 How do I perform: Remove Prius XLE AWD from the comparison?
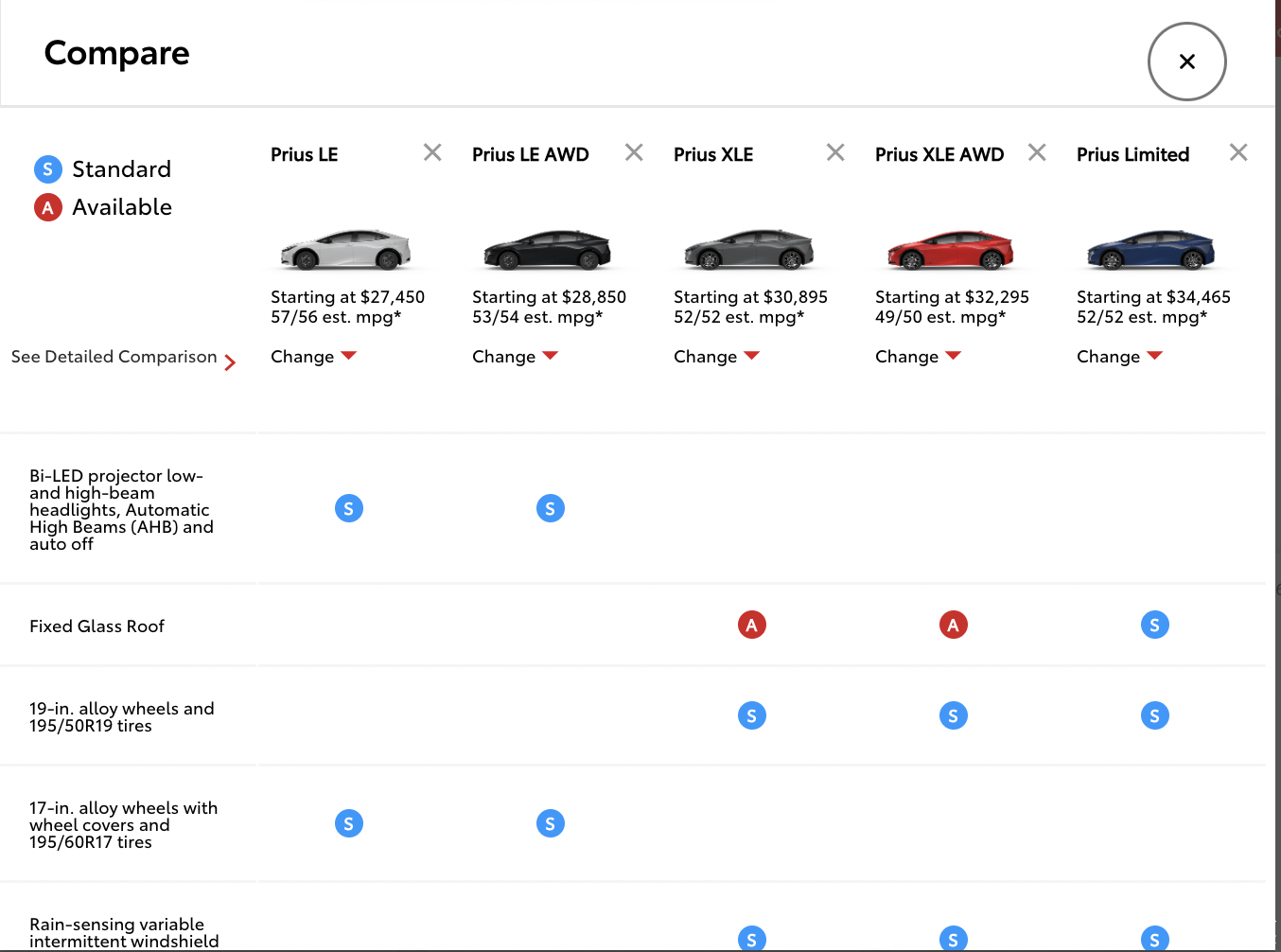tap(1037, 152)
